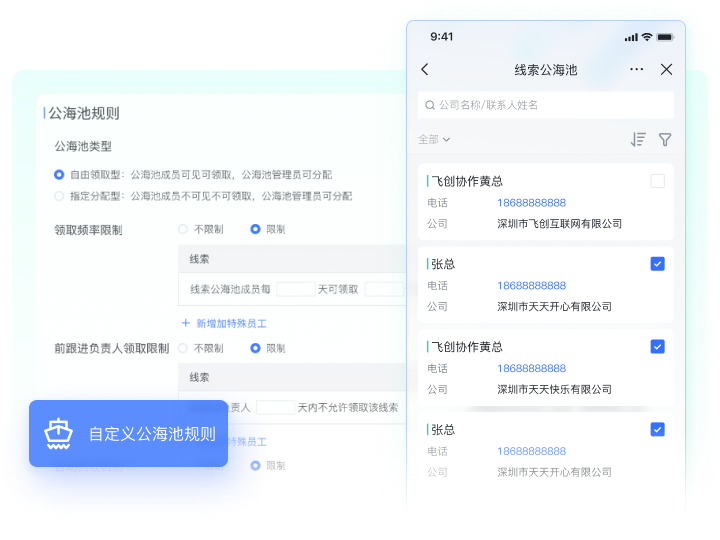Image resolution: width=720 pixels, height=540 pixels.
Task: Expand the 全部 dropdown
Action: pos(434,139)
